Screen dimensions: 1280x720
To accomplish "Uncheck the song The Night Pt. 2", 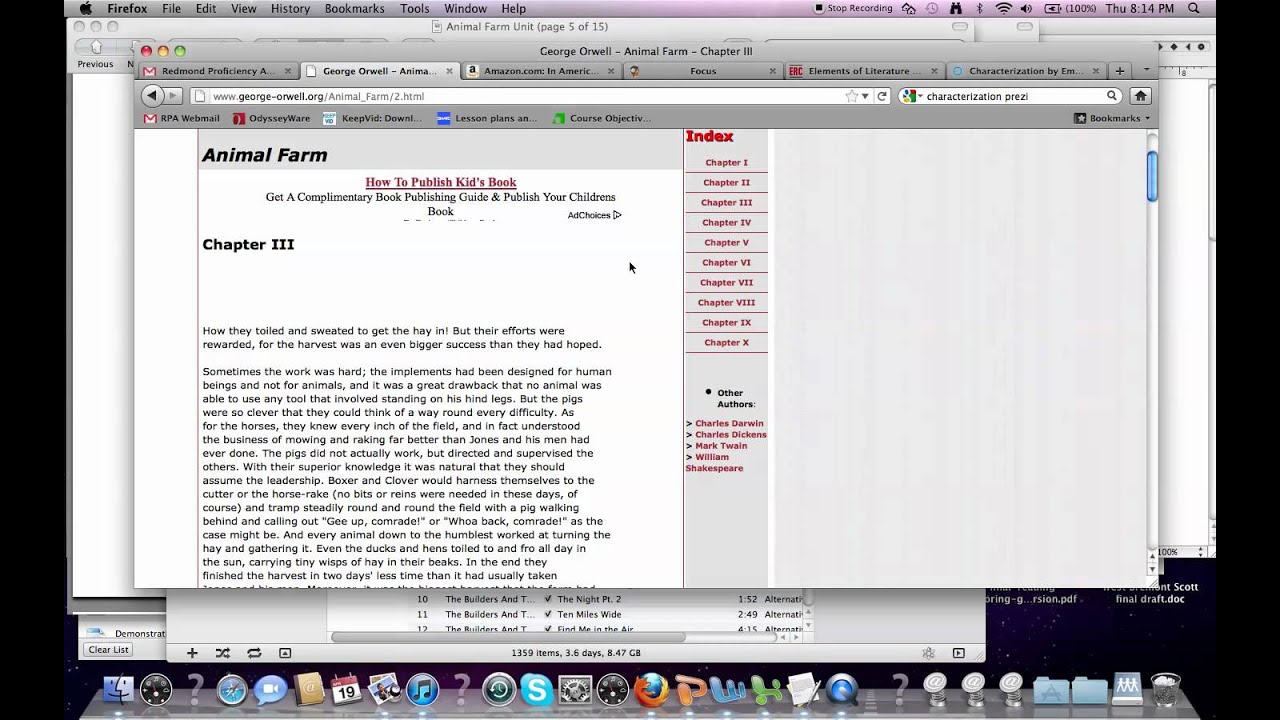I will coord(548,599).
